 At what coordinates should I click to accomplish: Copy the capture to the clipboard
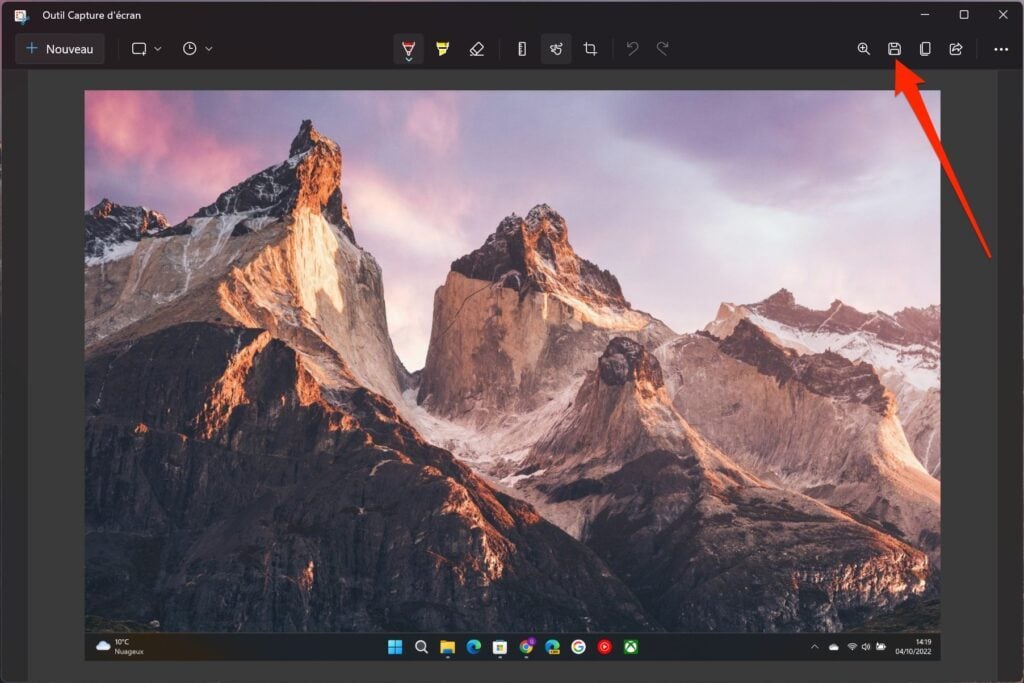[x=926, y=48]
